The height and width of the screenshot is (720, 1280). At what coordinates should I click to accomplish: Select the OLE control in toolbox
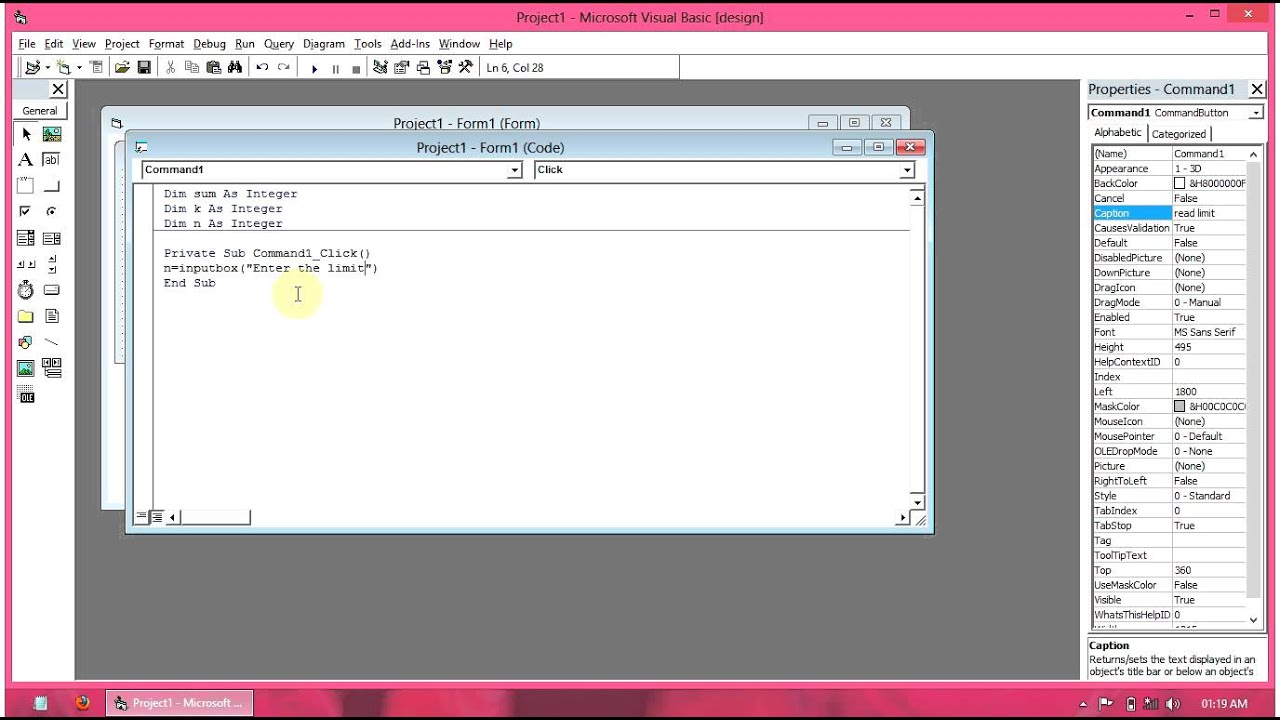[x=26, y=394]
